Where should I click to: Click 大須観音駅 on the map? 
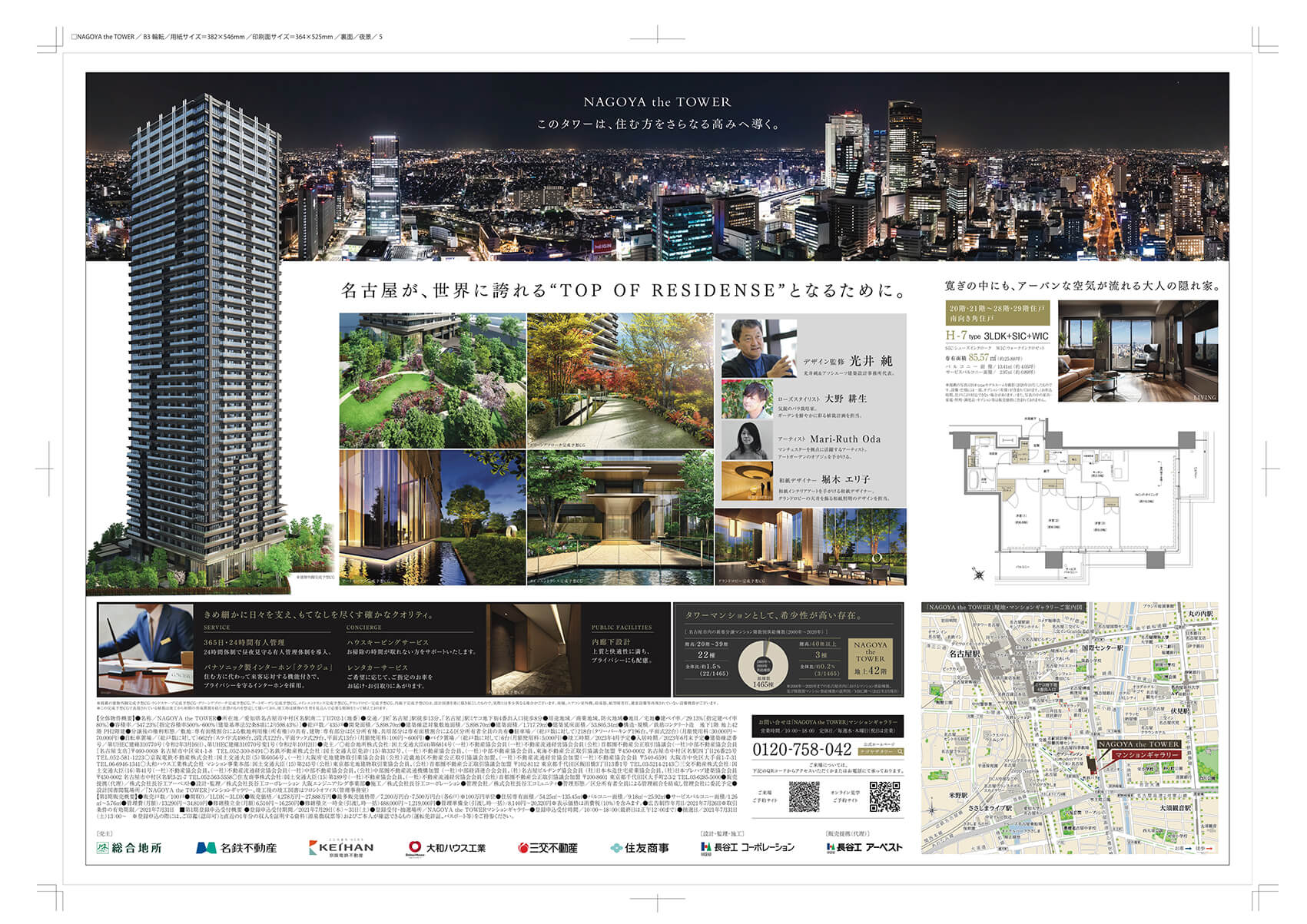pyautogui.click(x=1176, y=808)
